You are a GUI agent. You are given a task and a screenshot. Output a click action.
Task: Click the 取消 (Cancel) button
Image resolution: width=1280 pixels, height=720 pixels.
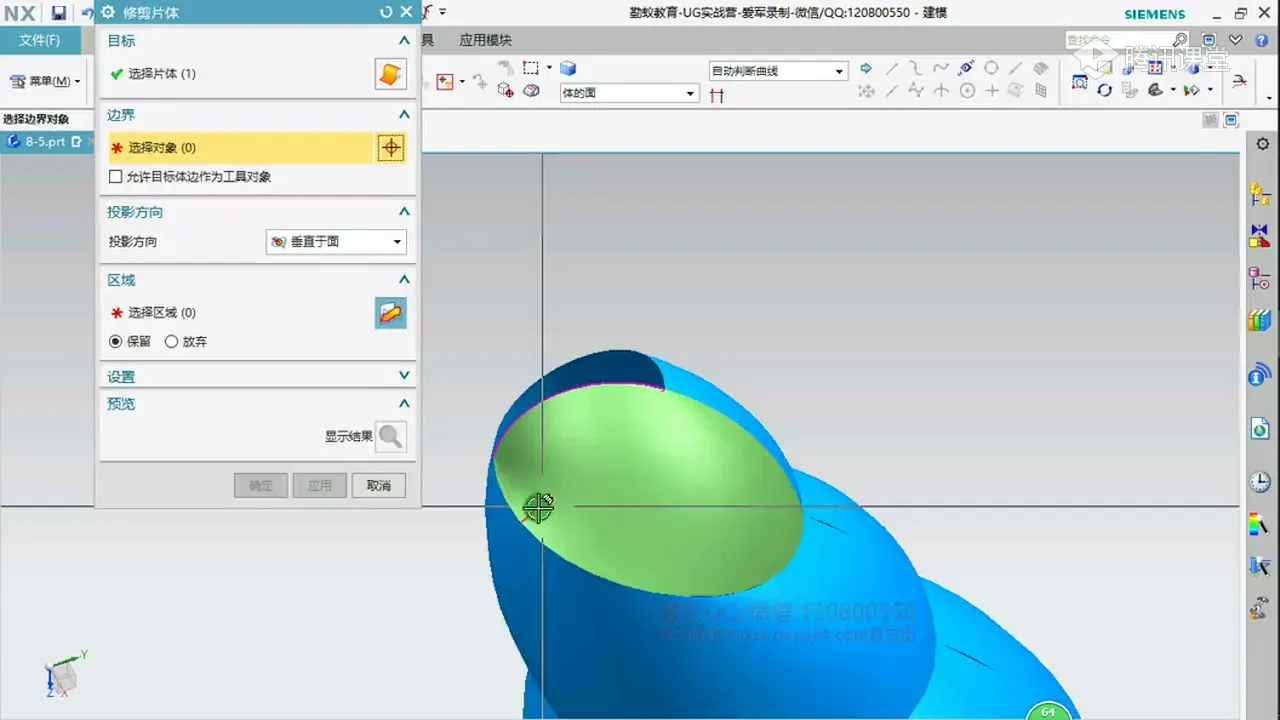pos(378,485)
